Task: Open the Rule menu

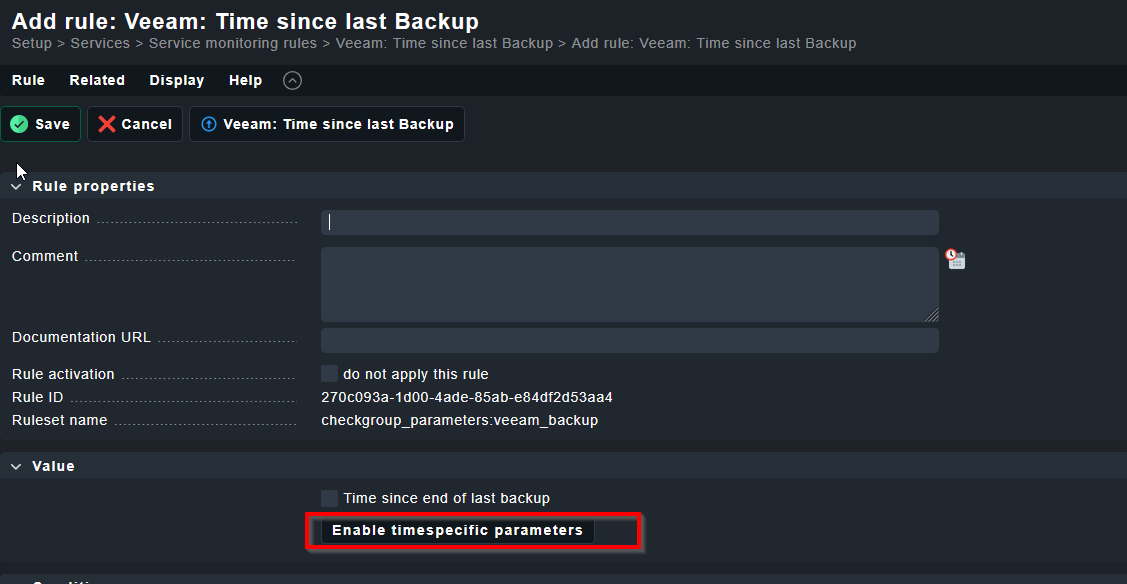Action: point(28,81)
